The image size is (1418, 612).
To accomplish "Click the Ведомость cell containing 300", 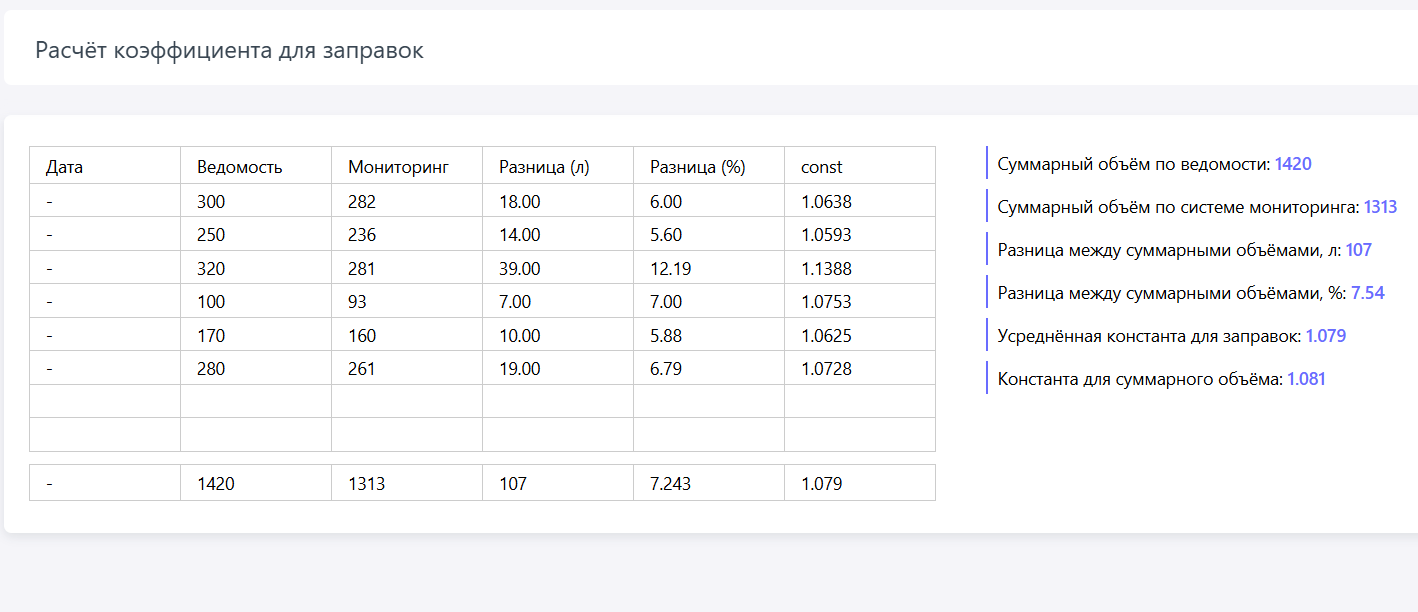I will pos(255,202).
